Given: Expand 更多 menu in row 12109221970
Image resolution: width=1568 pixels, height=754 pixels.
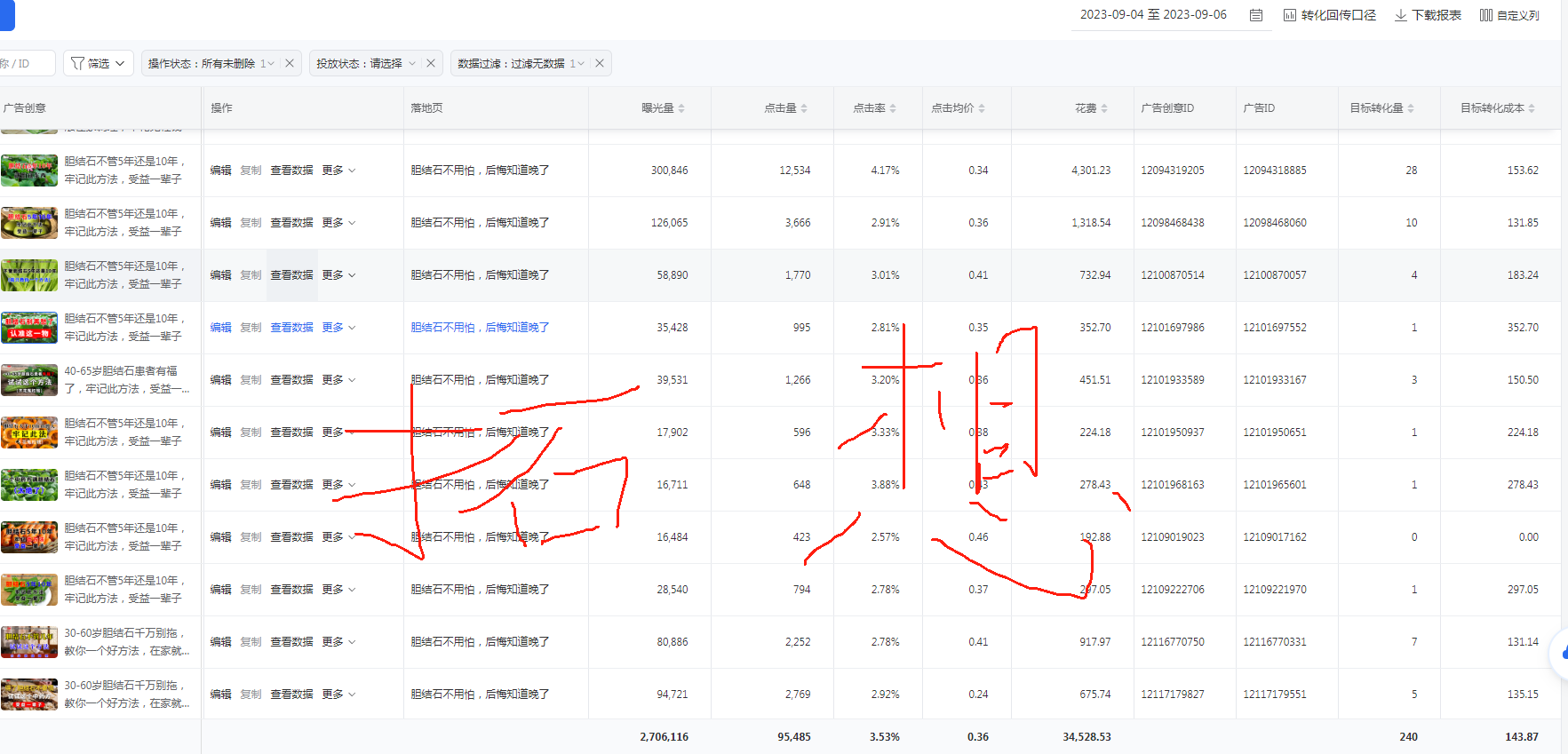Looking at the screenshot, I should click(x=338, y=590).
